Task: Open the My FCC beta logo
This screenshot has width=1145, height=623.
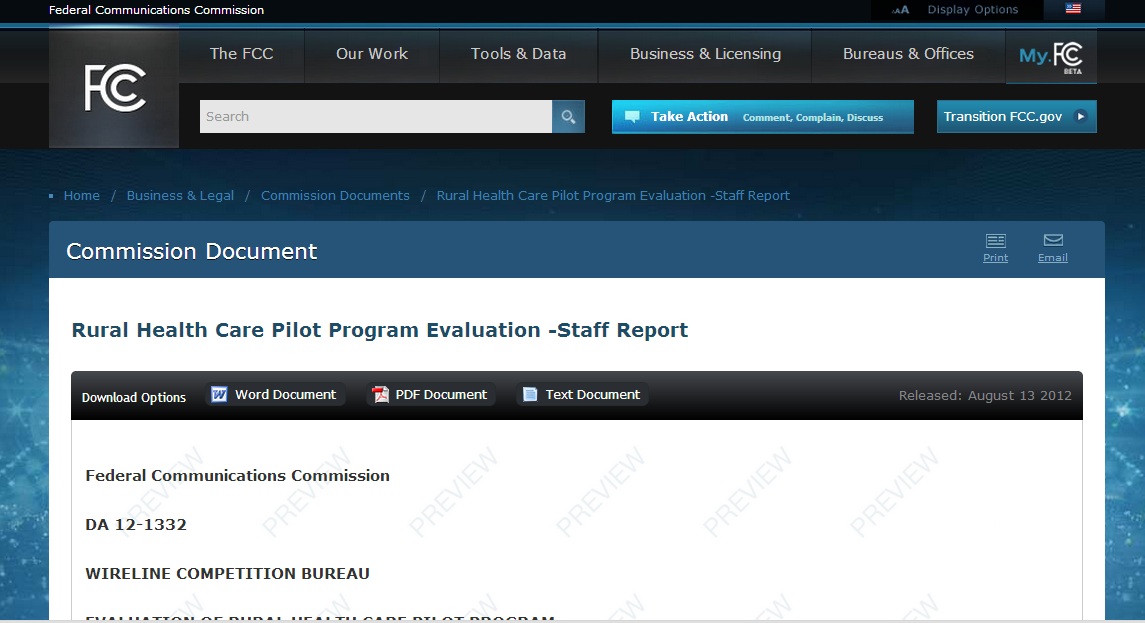Action: pos(1051,56)
